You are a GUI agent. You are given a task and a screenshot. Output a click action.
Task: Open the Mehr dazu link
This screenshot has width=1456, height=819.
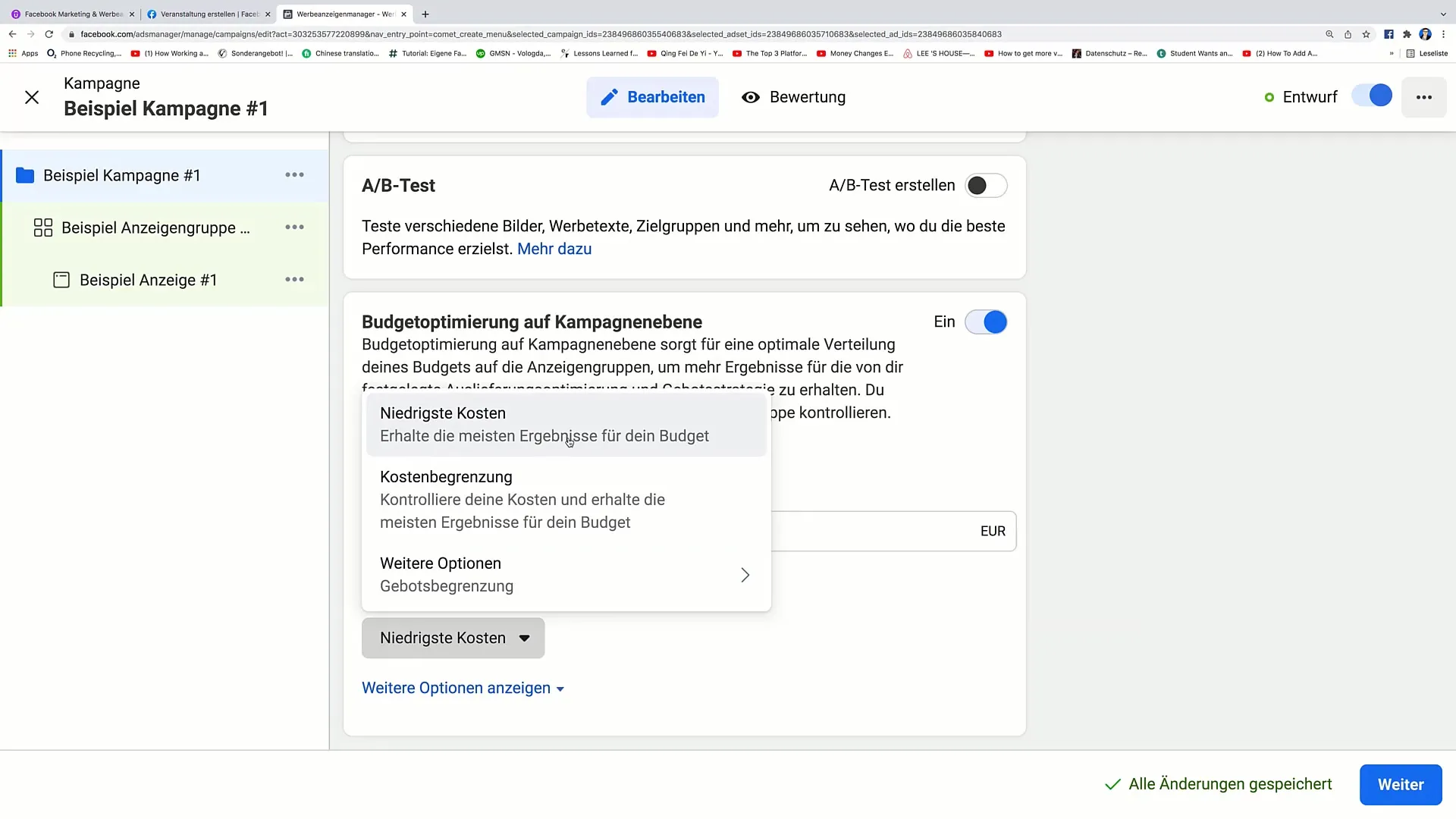554,249
